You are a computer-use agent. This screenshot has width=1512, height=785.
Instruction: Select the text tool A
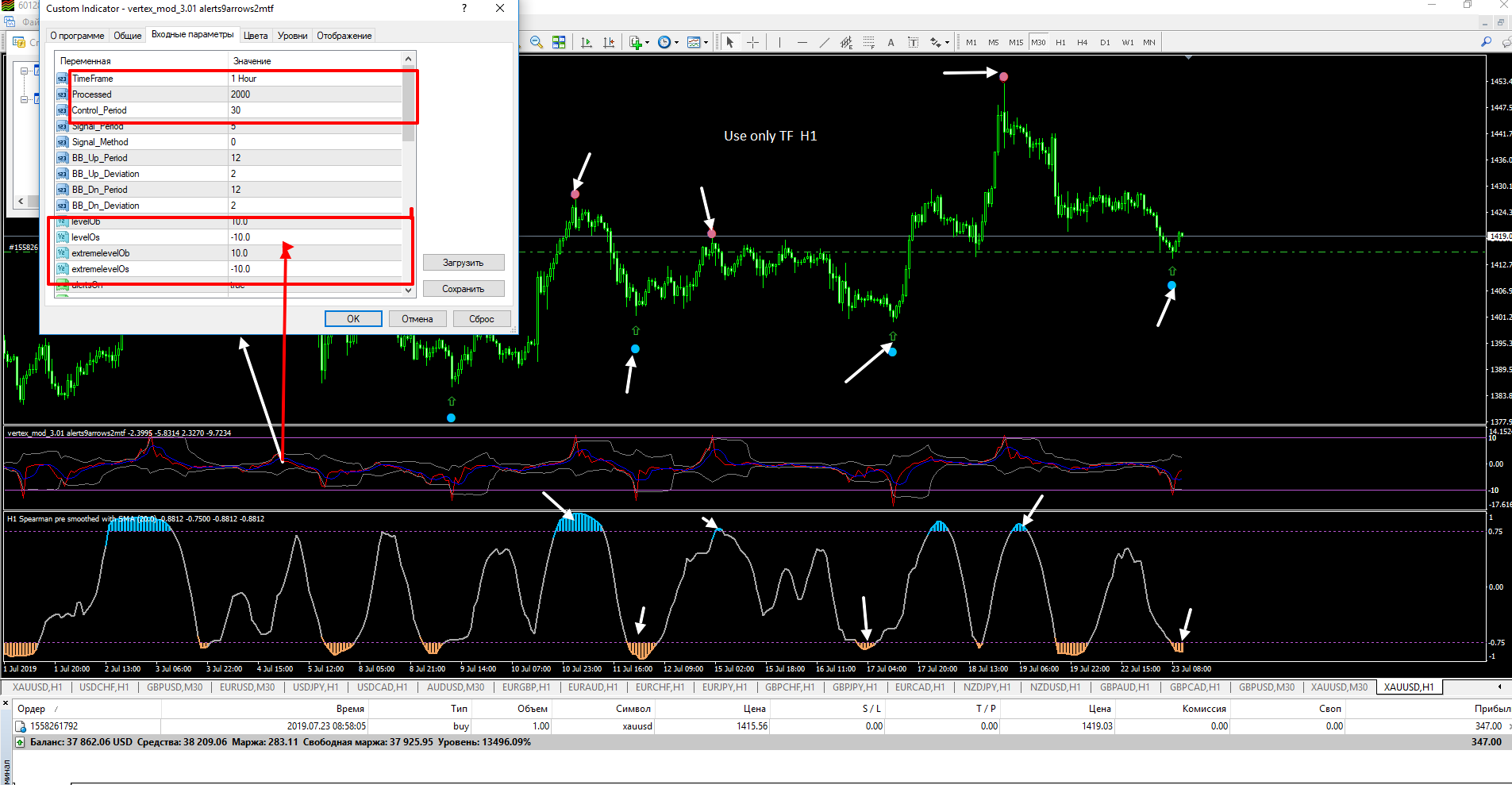click(x=891, y=42)
